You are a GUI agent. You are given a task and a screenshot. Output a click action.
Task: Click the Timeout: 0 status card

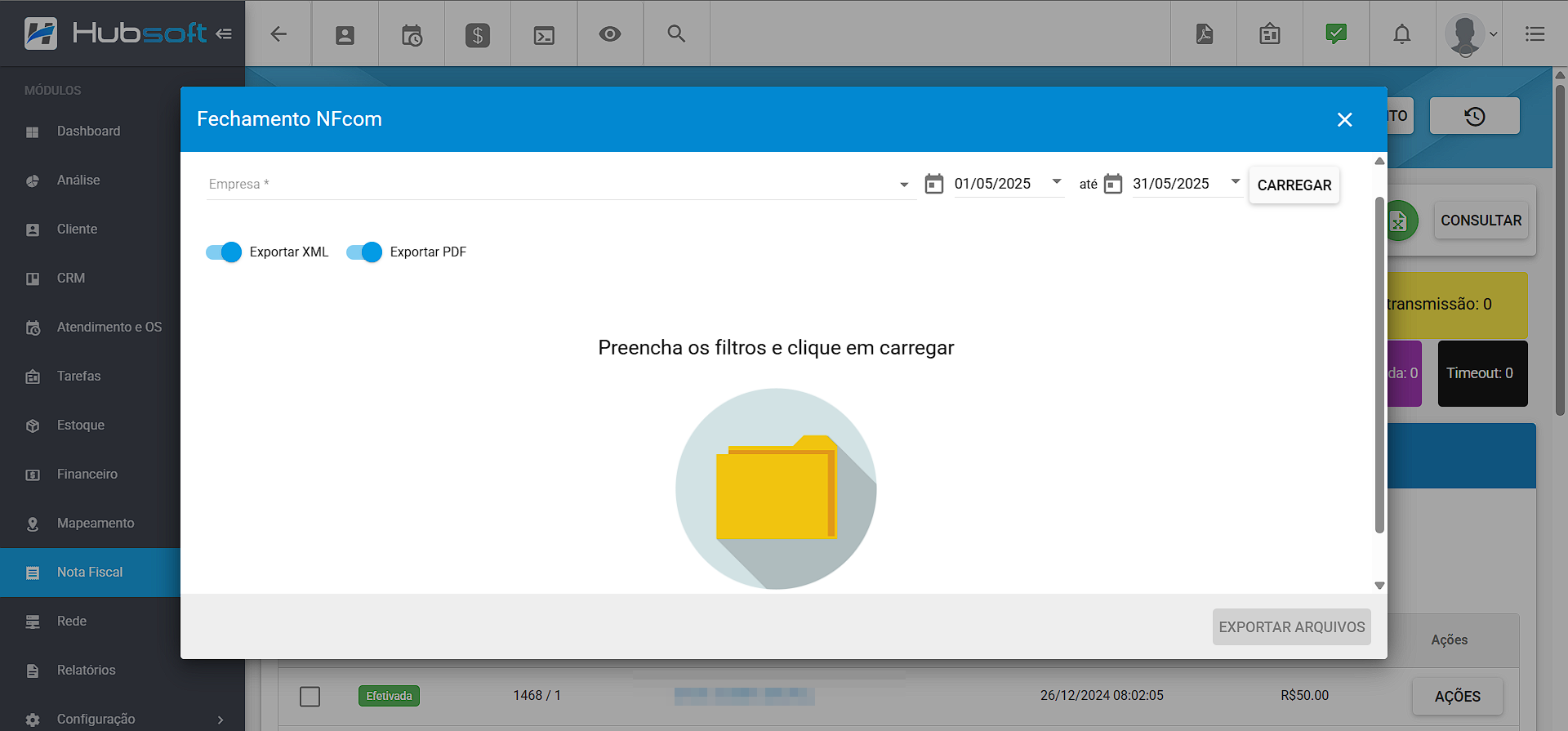pos(1482,373)
